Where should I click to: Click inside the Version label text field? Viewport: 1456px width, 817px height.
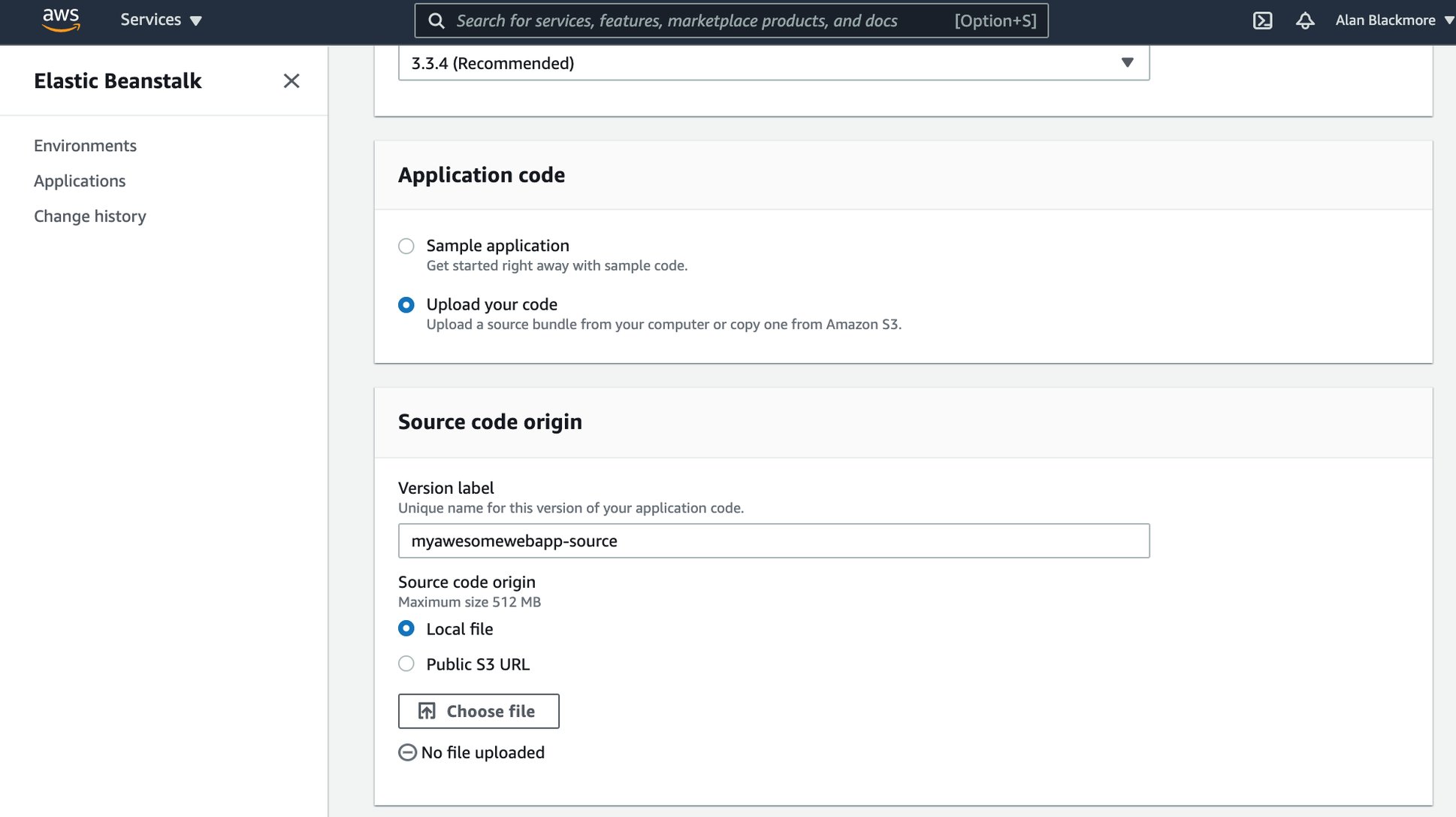coord(774,540)
